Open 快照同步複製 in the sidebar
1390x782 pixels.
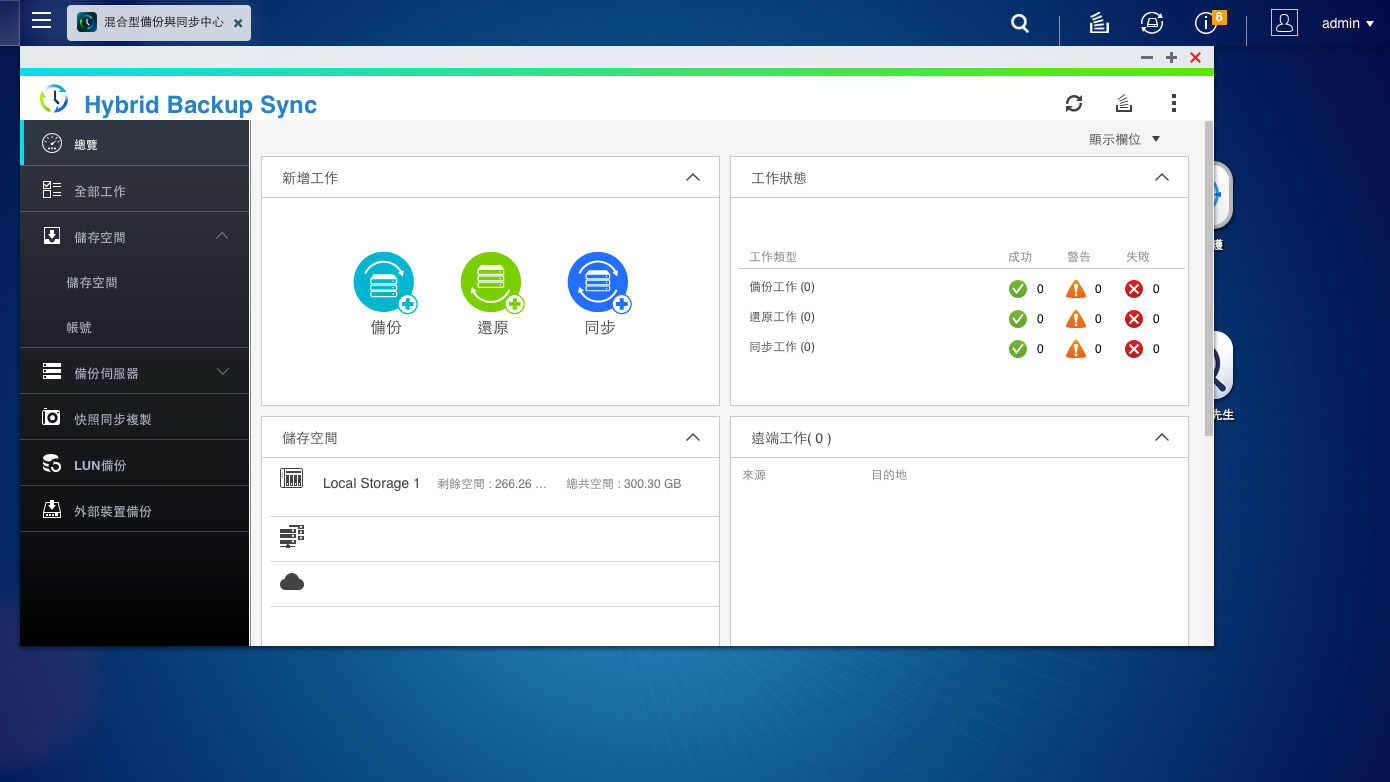pos(134,418)
